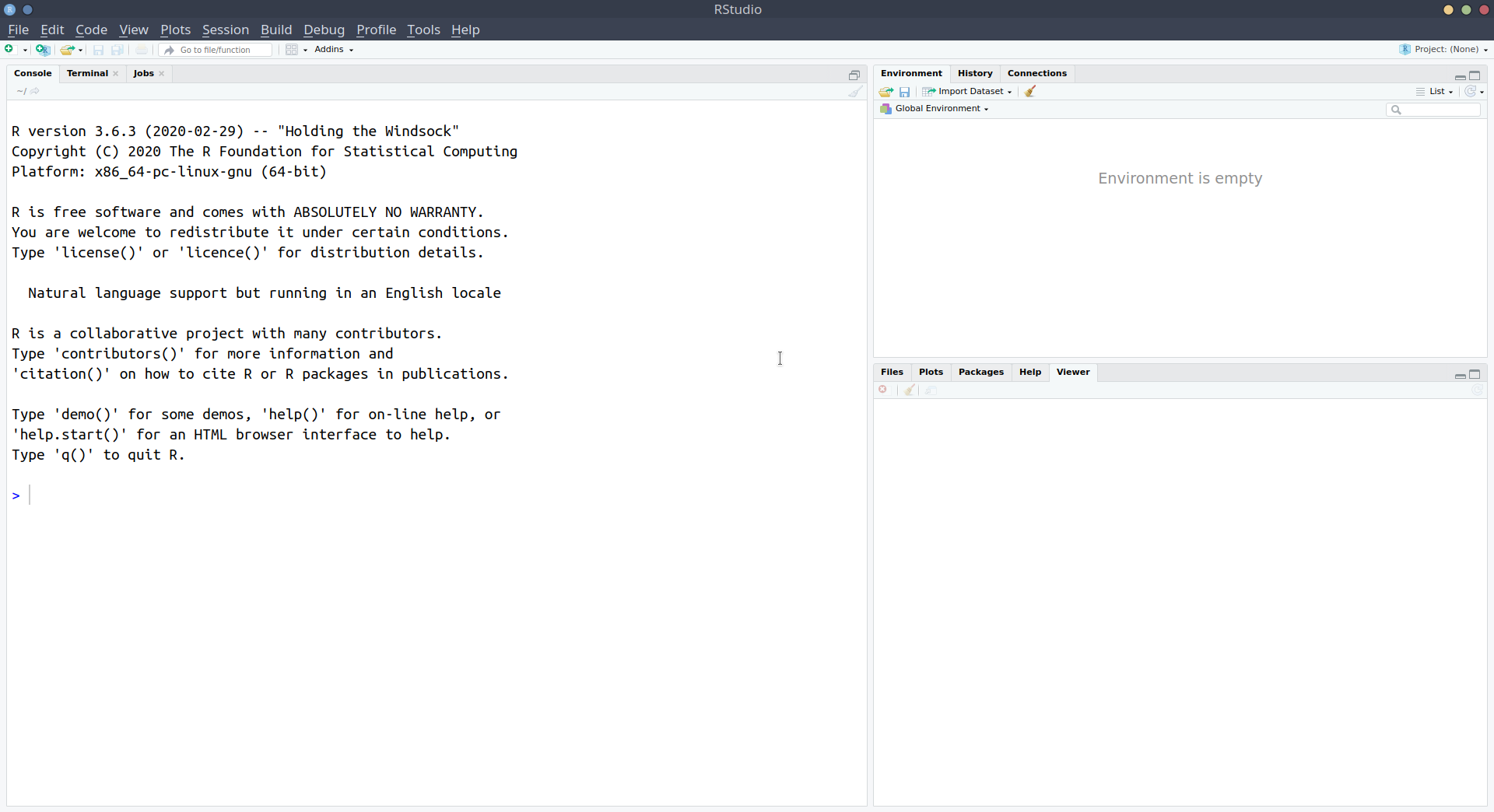This screenshot has height=812, width=1494.
Task: Switch to the History tab
Action: coord(975,73)
